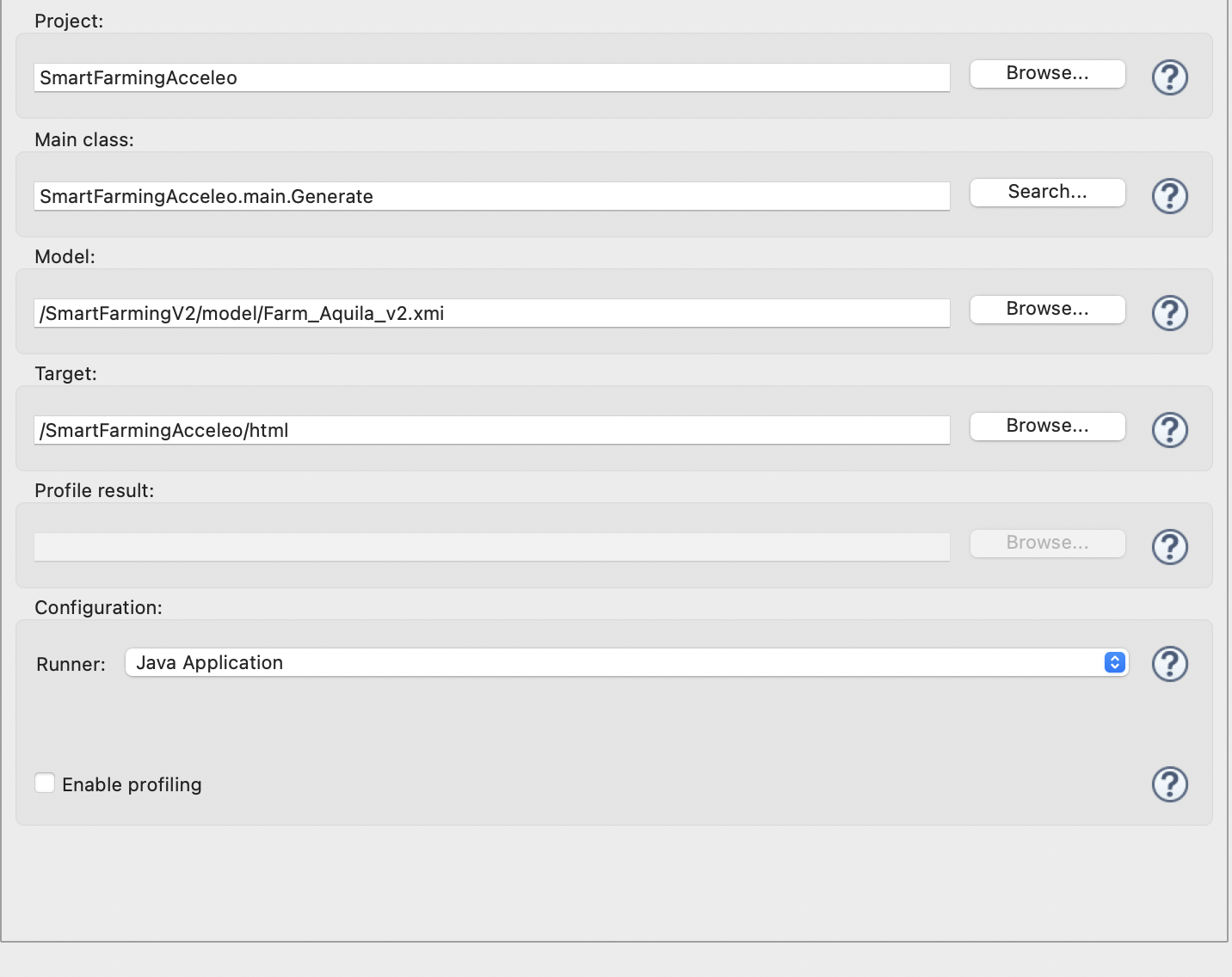Browse for a Target folder
The height and width of the screenshot is (977, 1232).
[1047, 426]
